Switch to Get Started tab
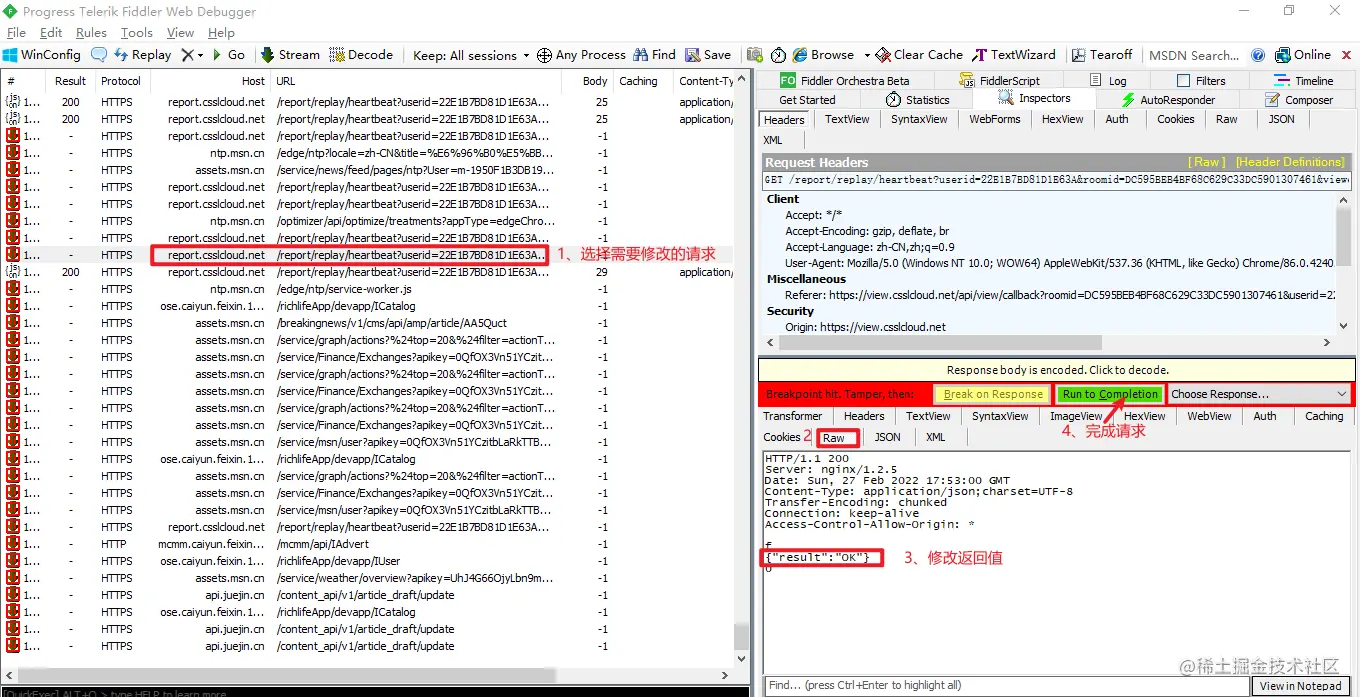This screenshot has width=1360, height=697. point(807,99)
